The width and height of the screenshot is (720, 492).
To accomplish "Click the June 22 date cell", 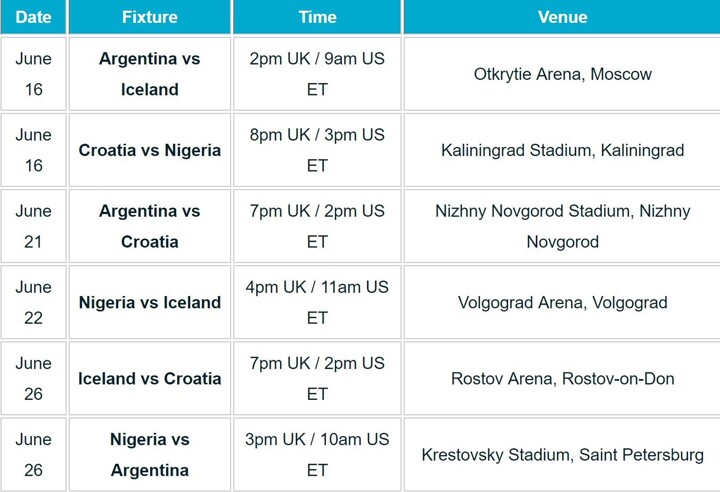I will pyautogui.click(x=33, y=302).
